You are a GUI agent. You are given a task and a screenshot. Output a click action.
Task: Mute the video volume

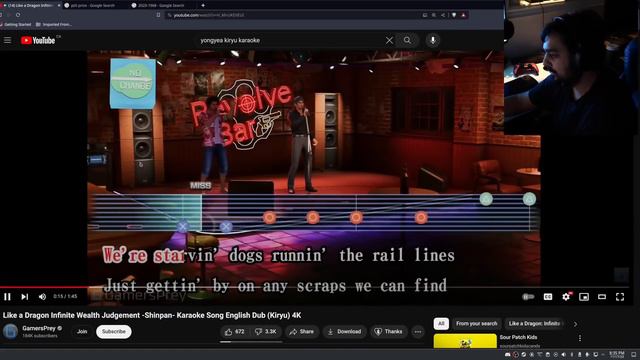(x=42, y=297)
